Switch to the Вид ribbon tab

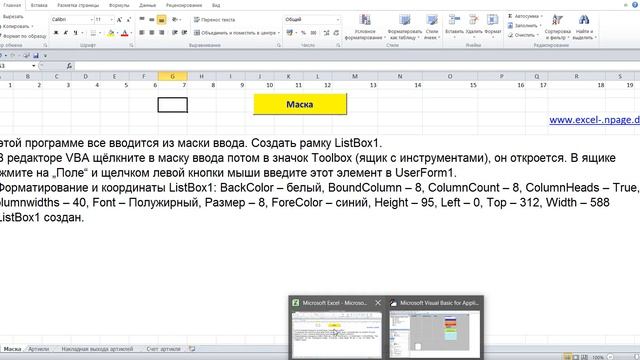[216, 5]
